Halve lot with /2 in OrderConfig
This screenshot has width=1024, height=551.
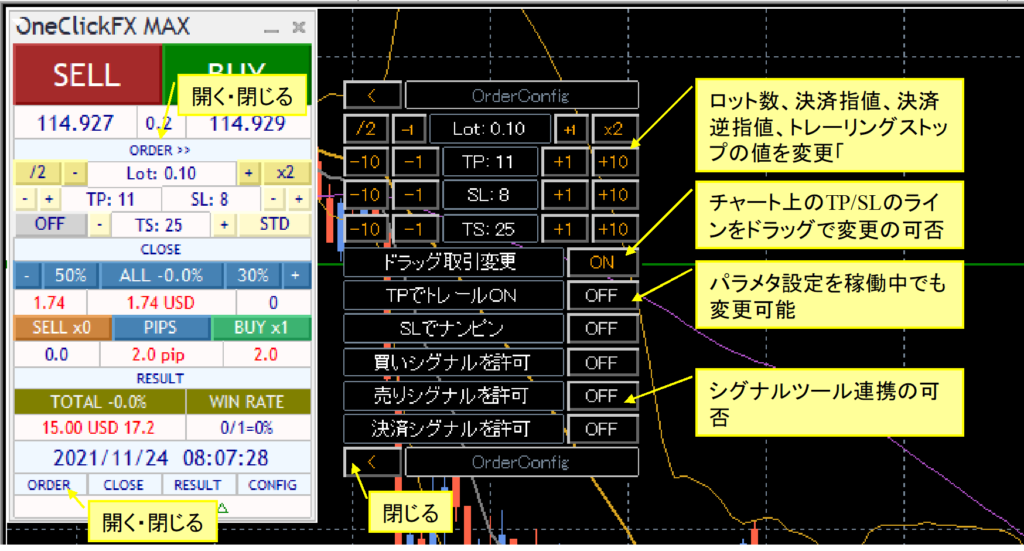point(366,129)
